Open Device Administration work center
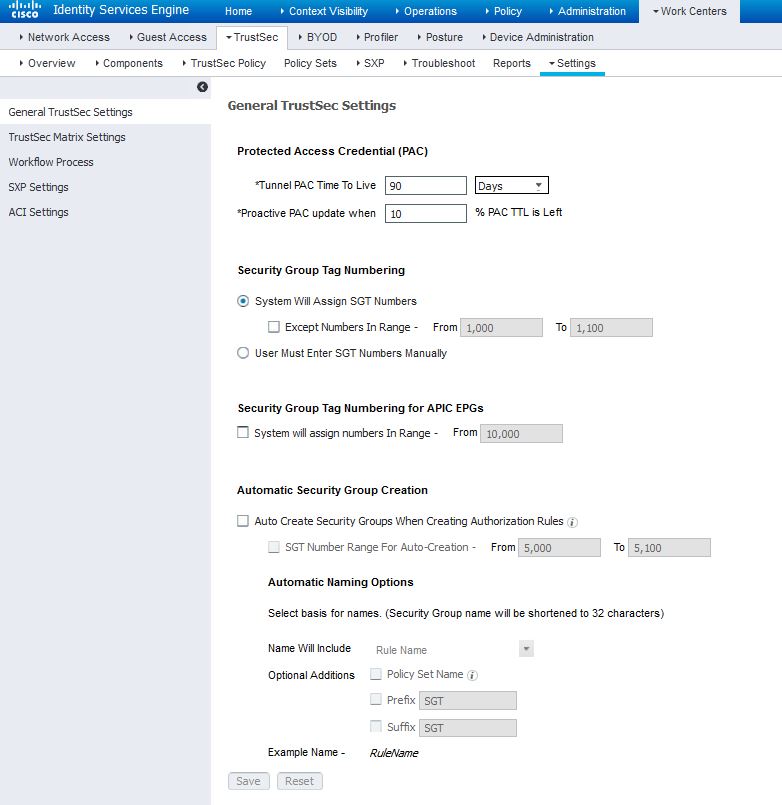Screen dimensions: 782x805 pyautogui.click(x=538, y=37)
